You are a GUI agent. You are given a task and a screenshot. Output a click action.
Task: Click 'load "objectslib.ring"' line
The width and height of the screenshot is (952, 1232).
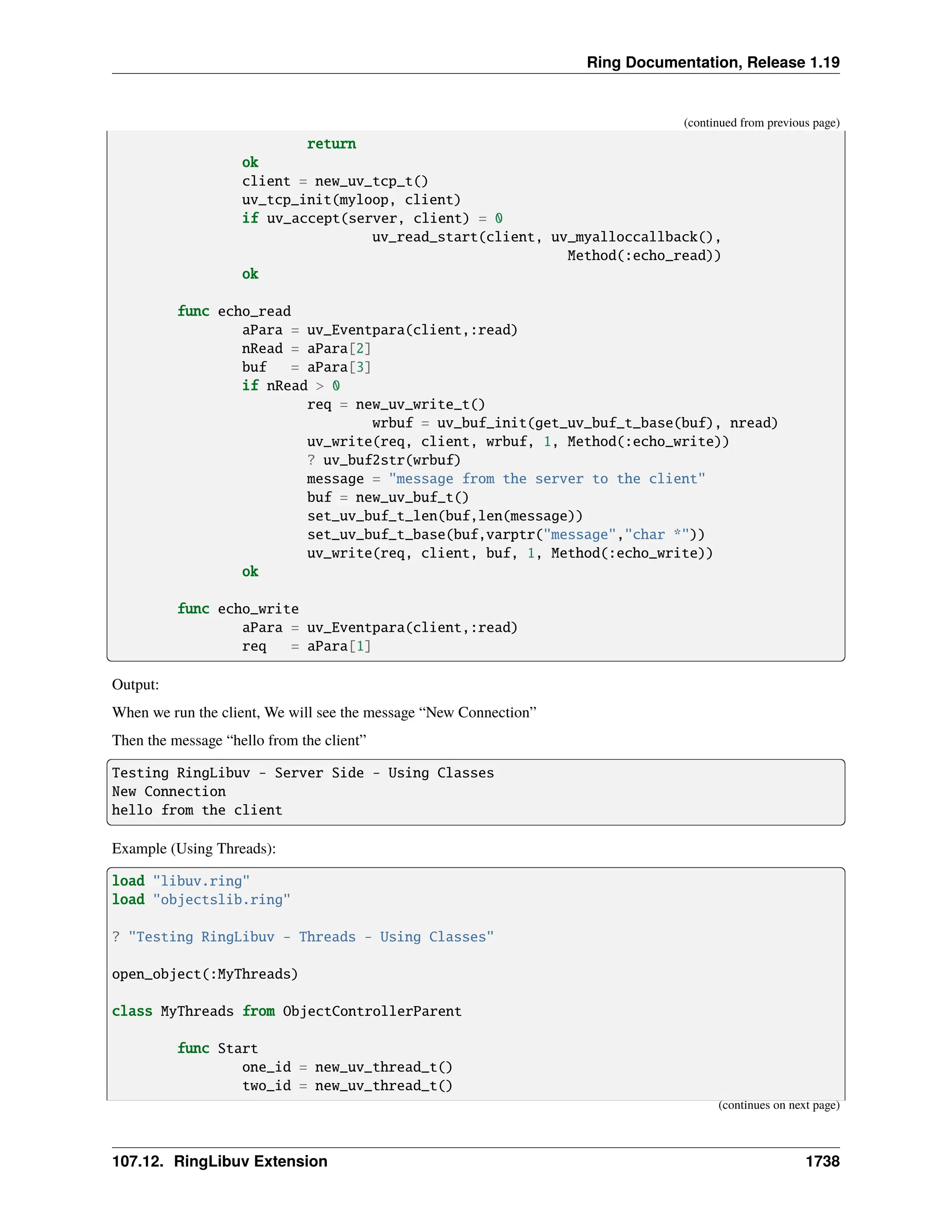coord(201,900)
